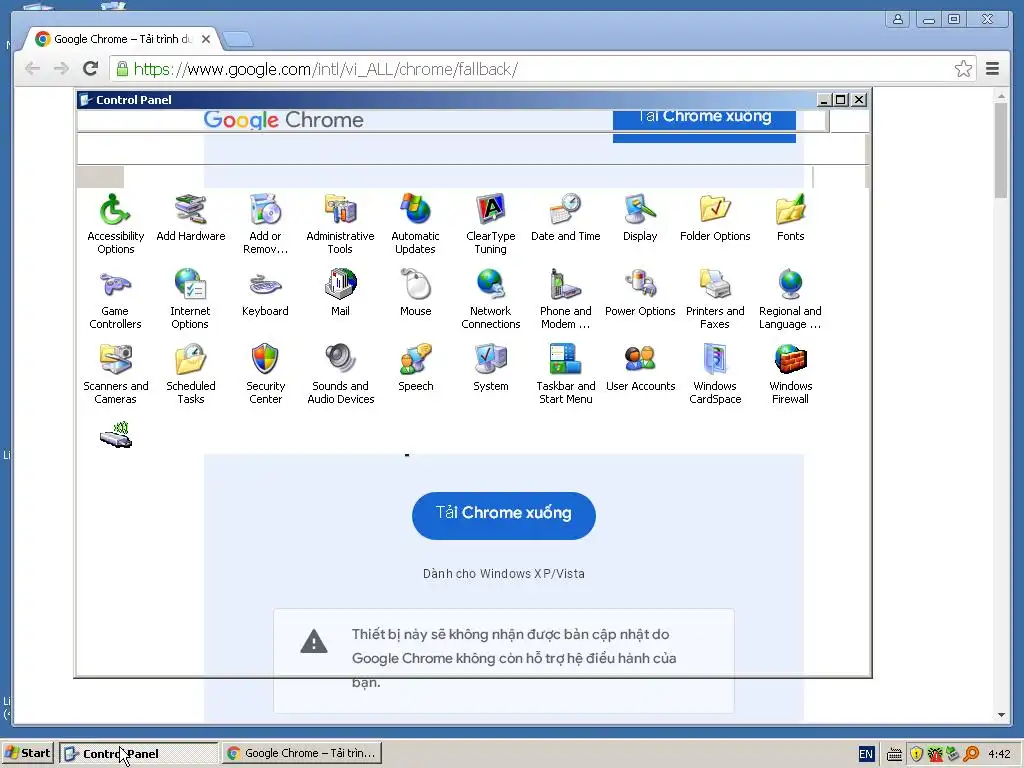Open Add or Remove Programs icon
Screen dimensions: 1024x768
[x=265, y=223]
